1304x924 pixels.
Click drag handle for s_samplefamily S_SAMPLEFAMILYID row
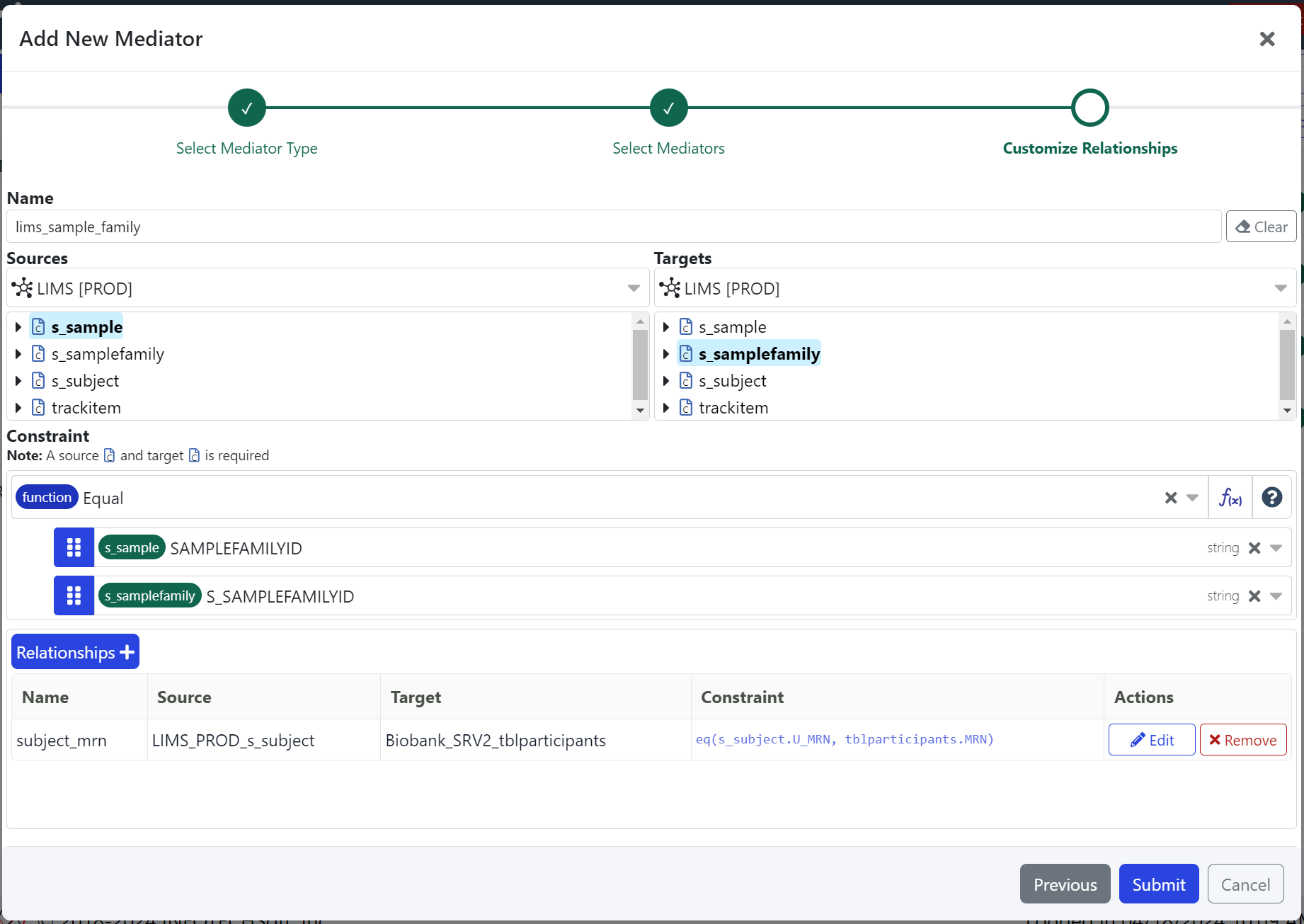point(74,595)
